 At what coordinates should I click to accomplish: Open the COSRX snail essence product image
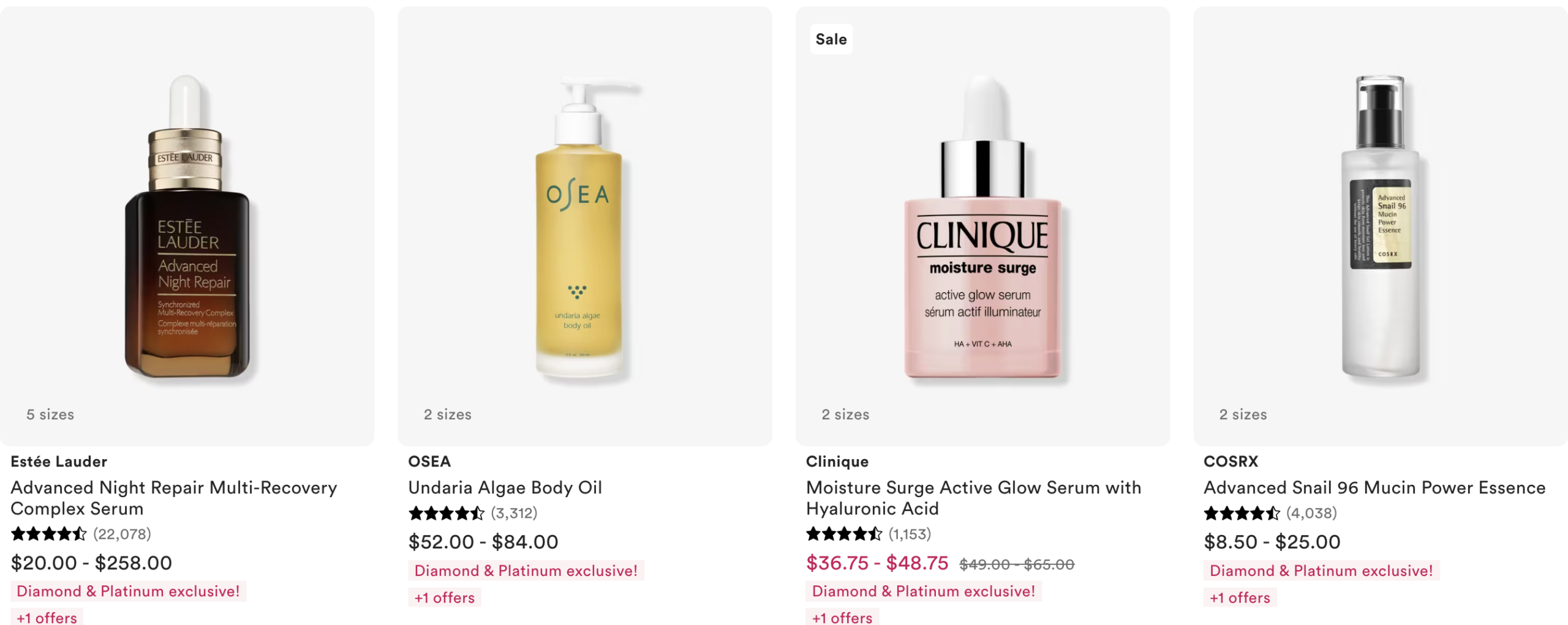coord(1381,226)
